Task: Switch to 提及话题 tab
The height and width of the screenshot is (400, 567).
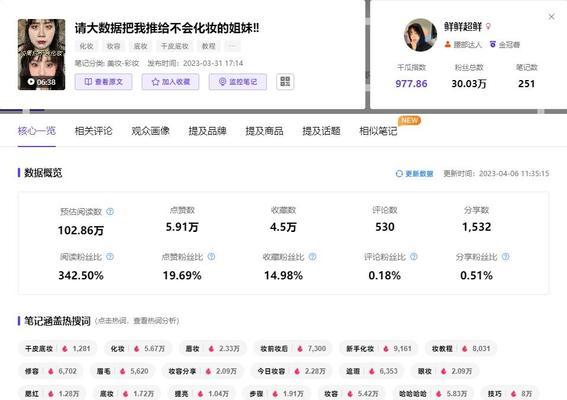Action: tap(321, 131)
